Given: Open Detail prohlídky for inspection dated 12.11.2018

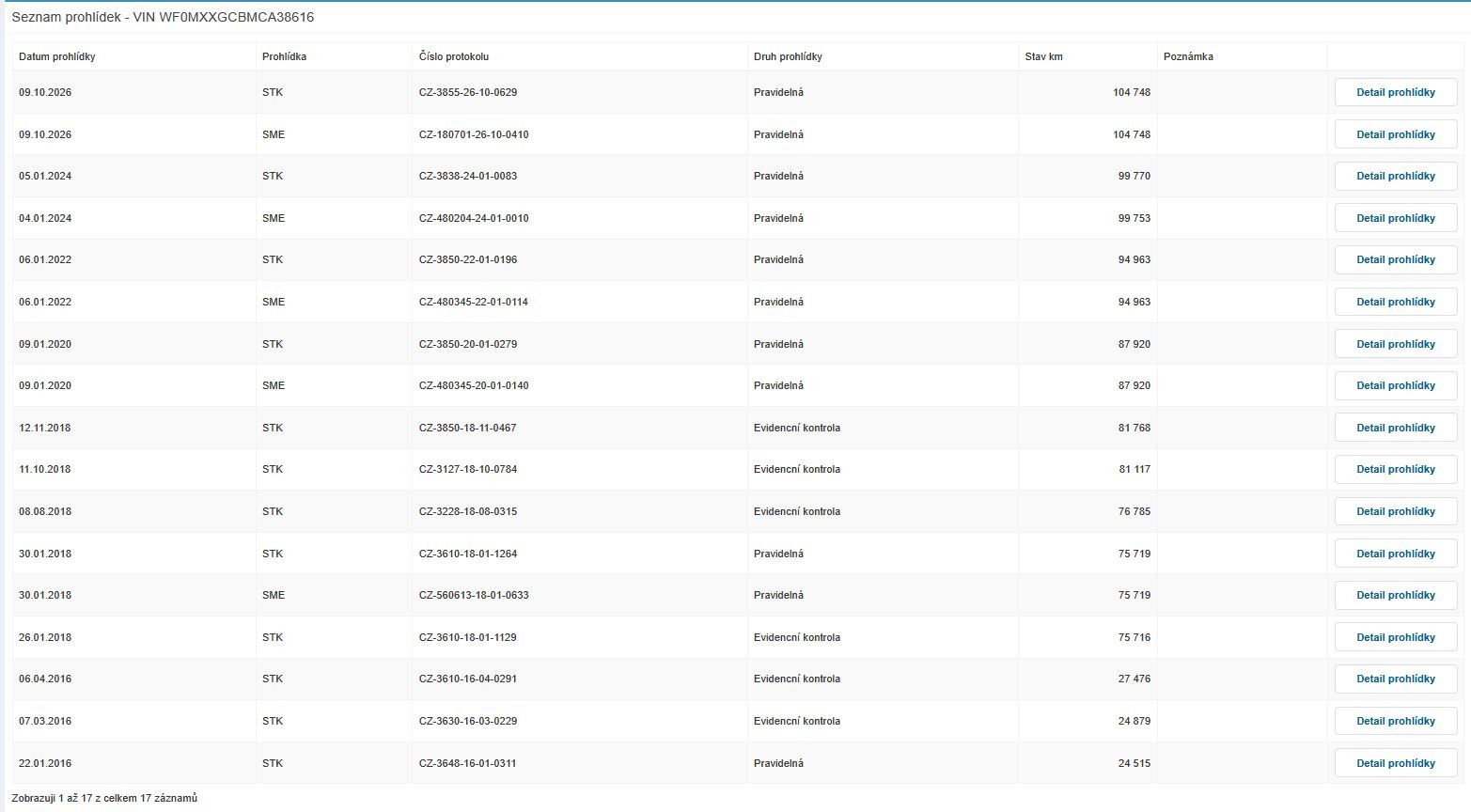Looking at the screenshot, I should click(x=1396, y=428).
